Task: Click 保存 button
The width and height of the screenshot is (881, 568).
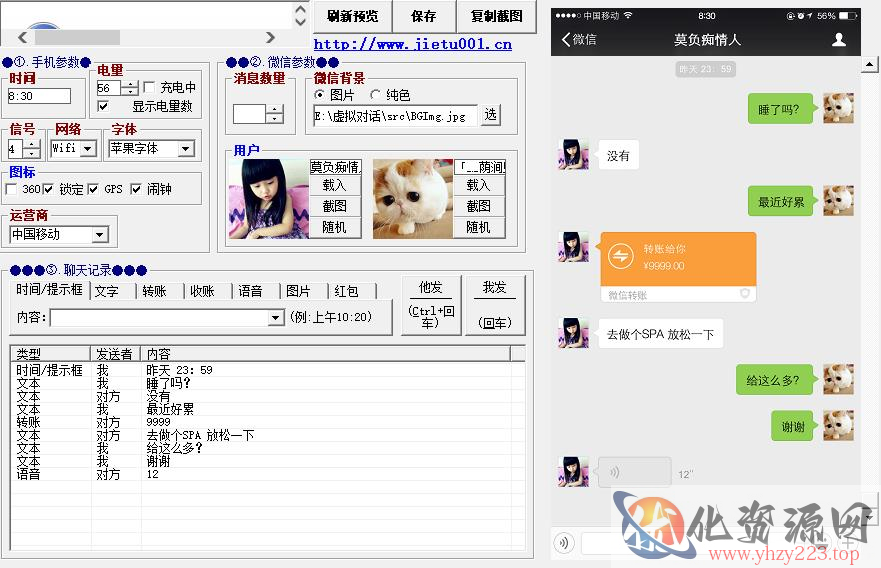Action: coord(424,16)
